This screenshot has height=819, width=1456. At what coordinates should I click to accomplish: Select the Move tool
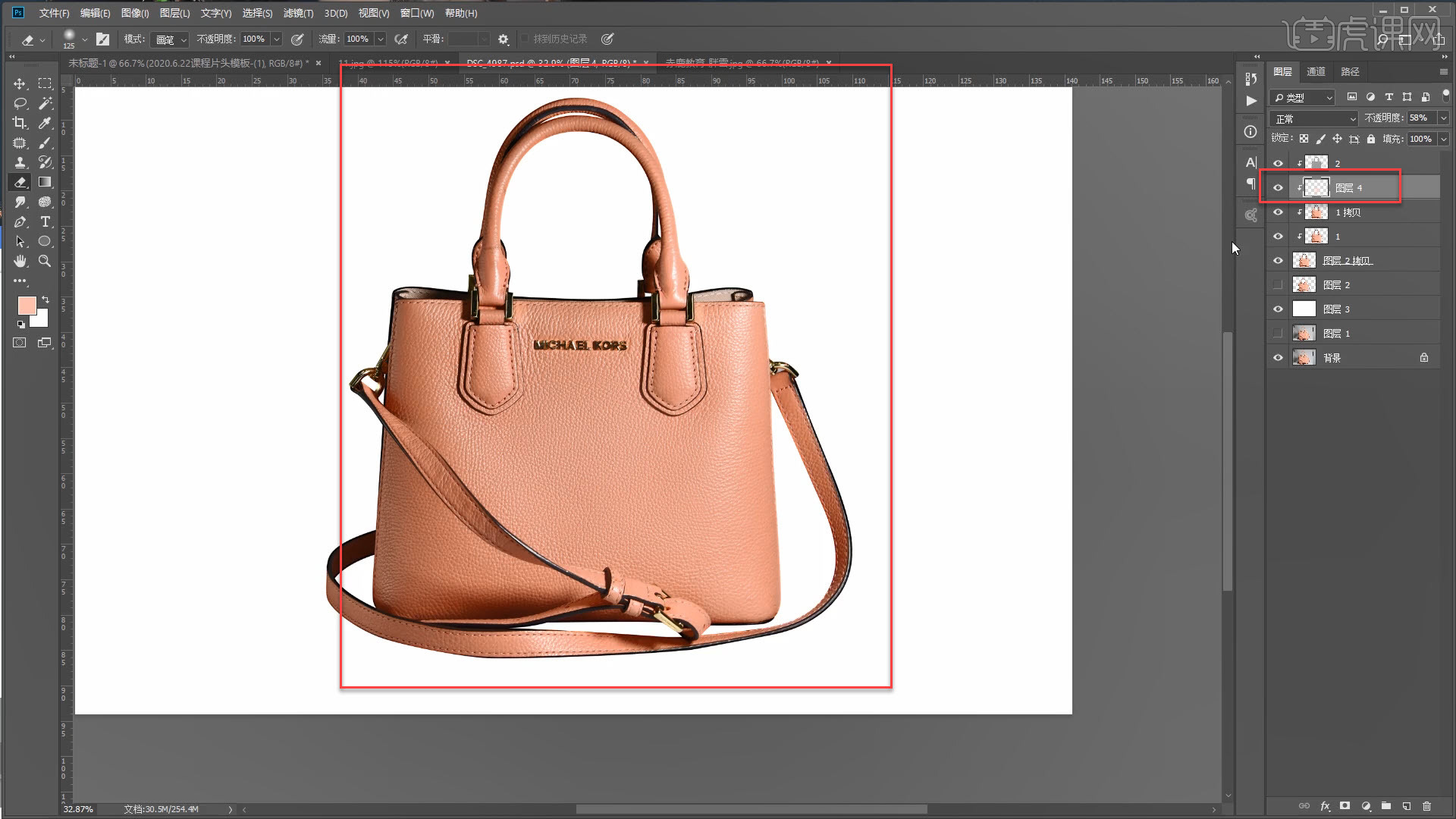20,83
